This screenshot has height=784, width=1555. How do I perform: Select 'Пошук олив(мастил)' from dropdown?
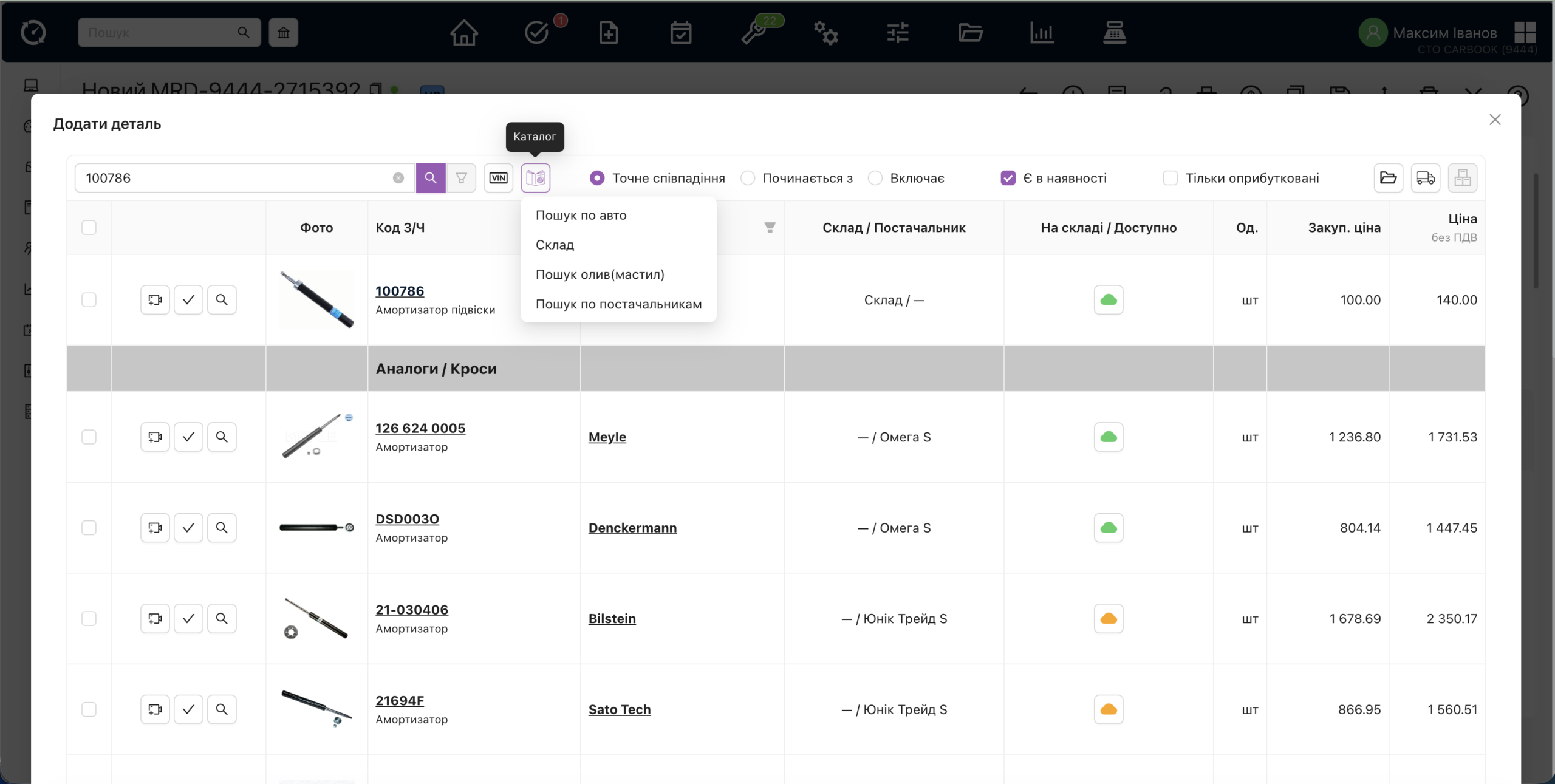(x=600, y=274)
